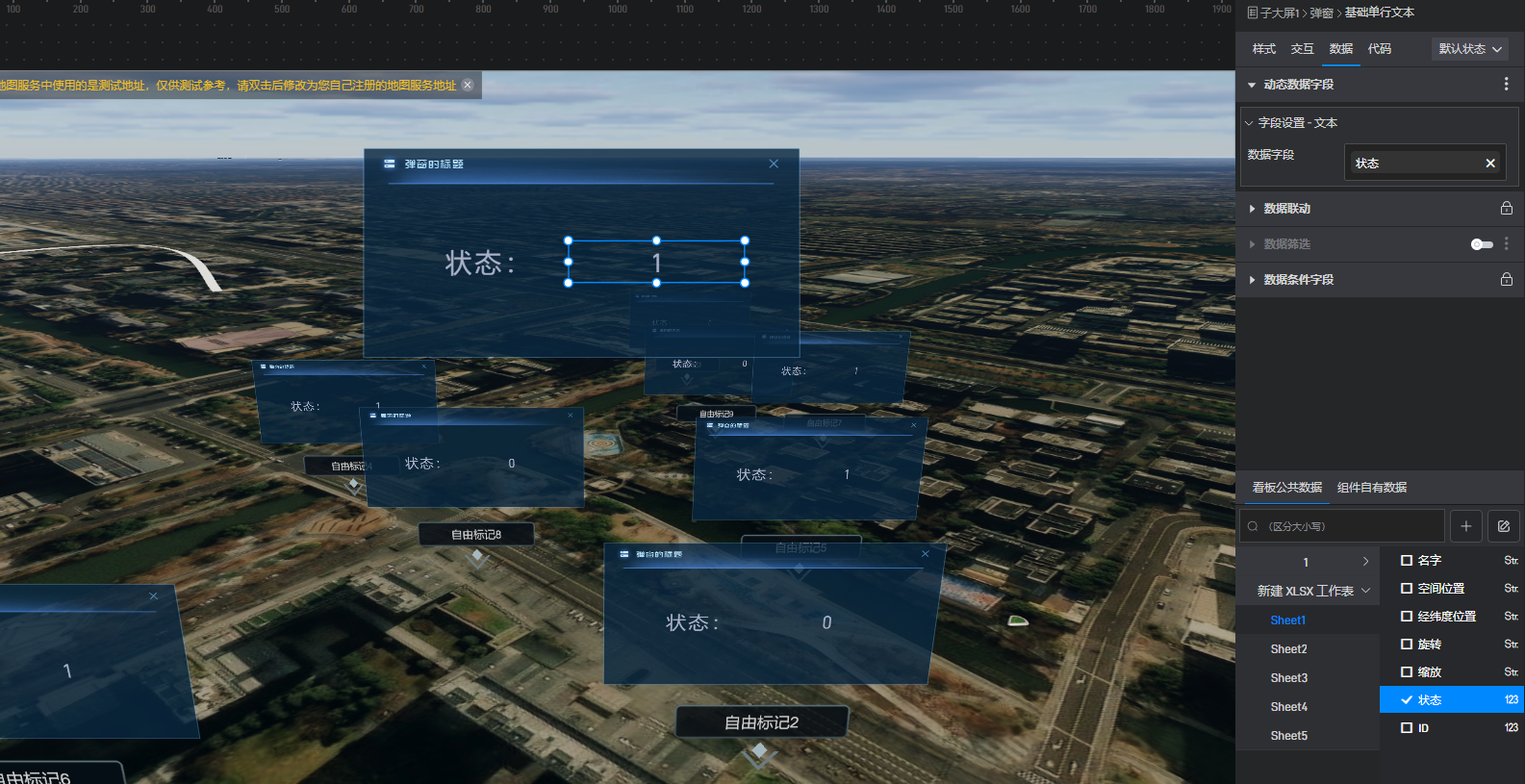This screenshot has width=1525, height=784.
Task: Collapse the 动态数据字段 section
Action: tap(1252, 85)
